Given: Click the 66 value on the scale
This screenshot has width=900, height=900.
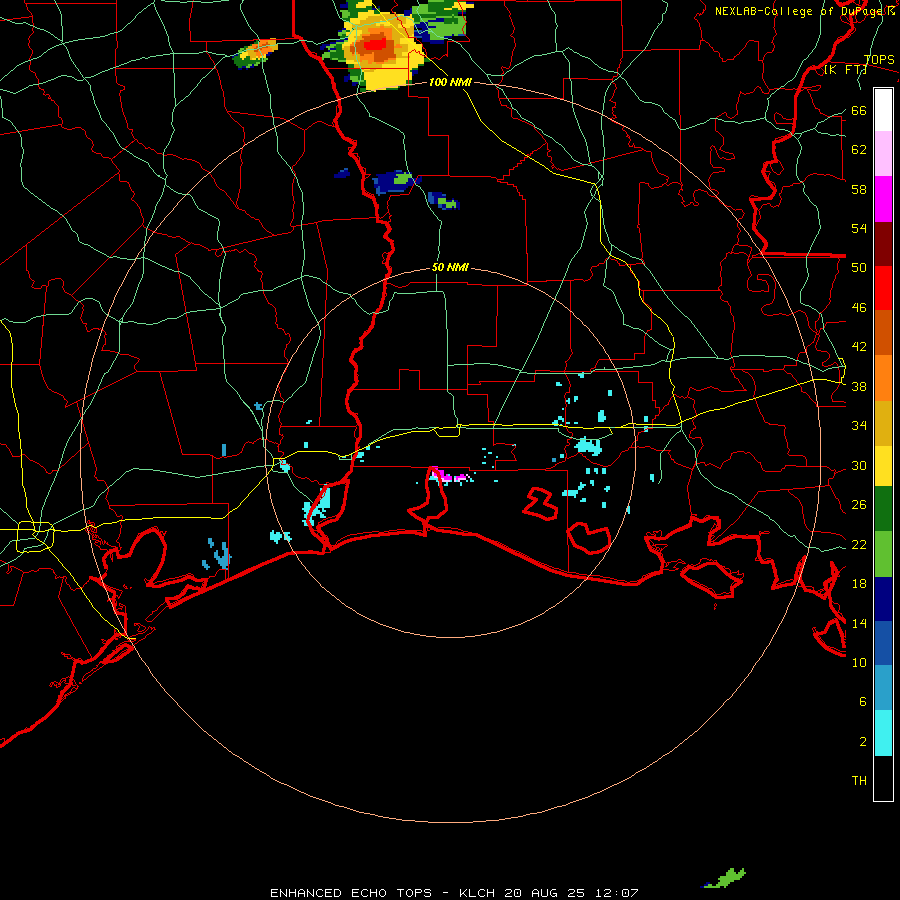Looking at the screenshot, I should click(x=859, y=111).
